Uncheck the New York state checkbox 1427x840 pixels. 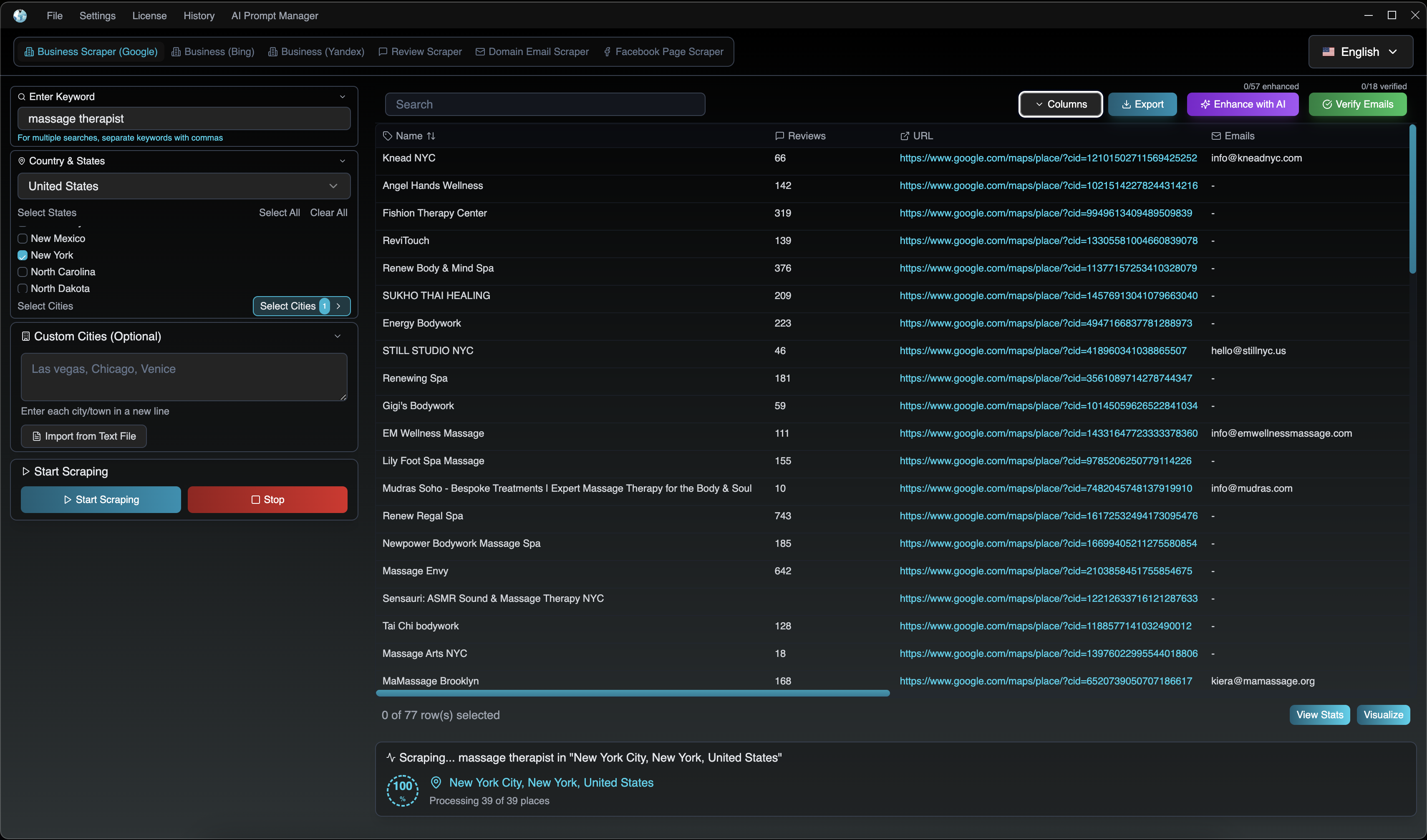(23, 255)
